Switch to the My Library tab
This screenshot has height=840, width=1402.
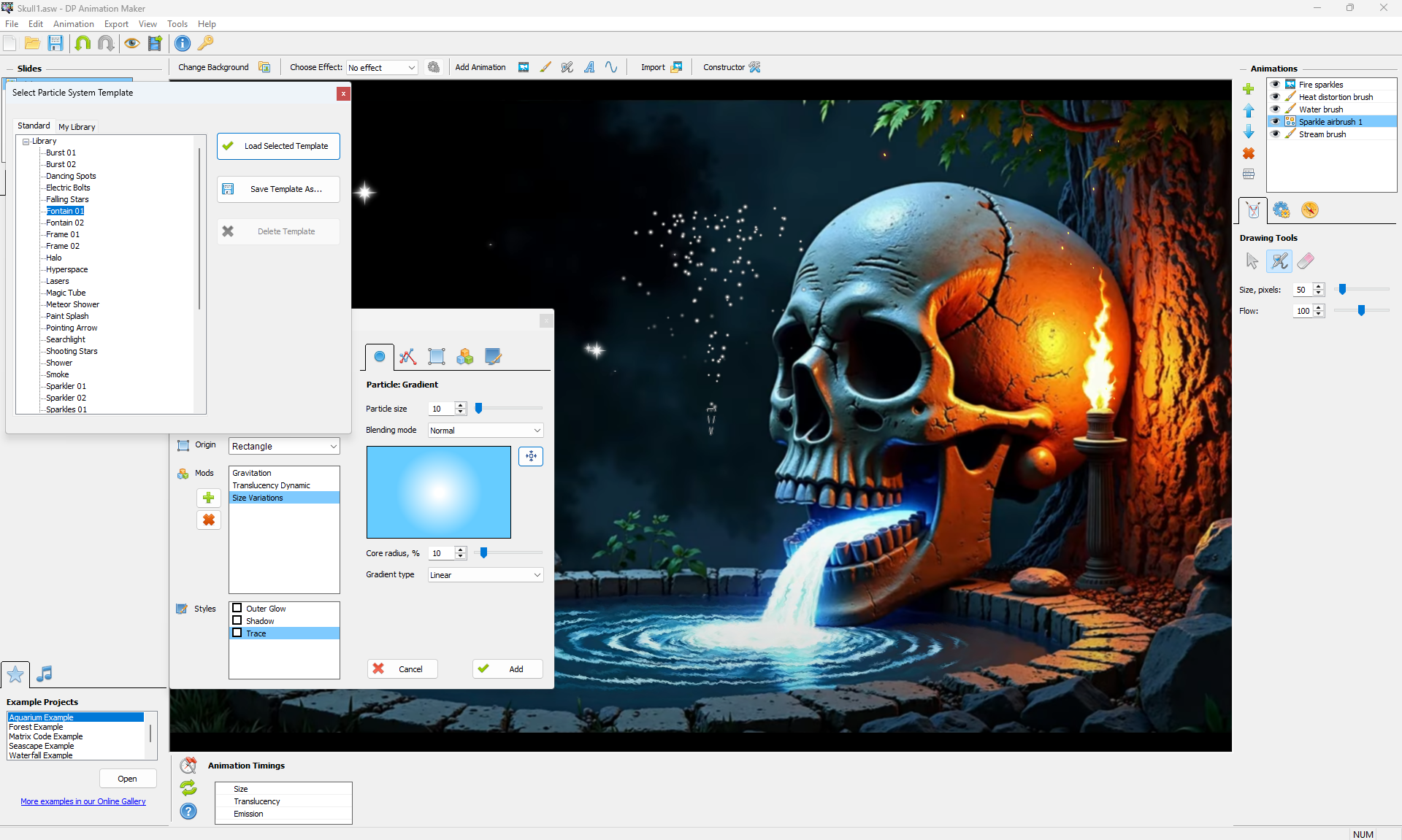point(77,126)
